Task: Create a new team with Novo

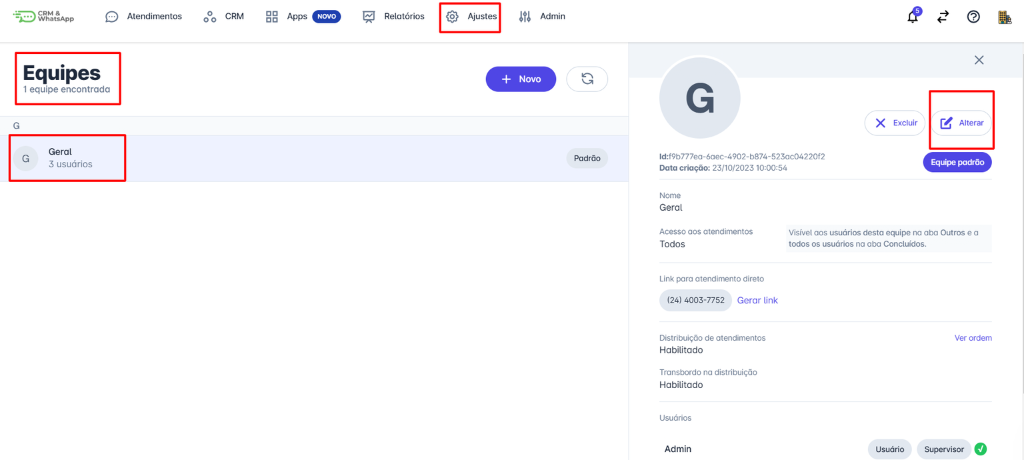Action: click(x=520, y=79)
